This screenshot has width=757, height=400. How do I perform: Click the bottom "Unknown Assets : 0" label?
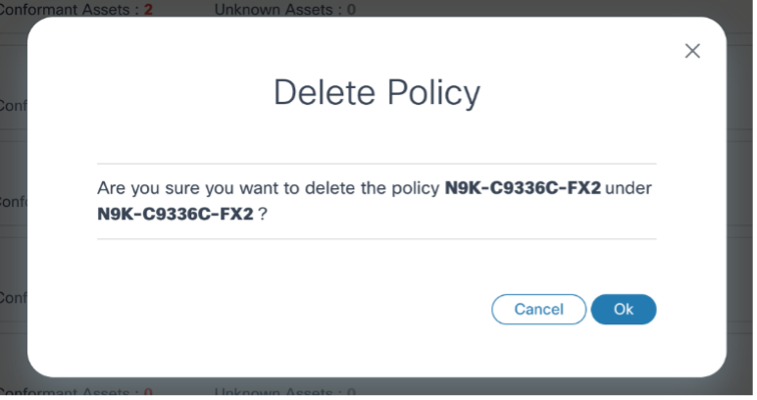284,393
